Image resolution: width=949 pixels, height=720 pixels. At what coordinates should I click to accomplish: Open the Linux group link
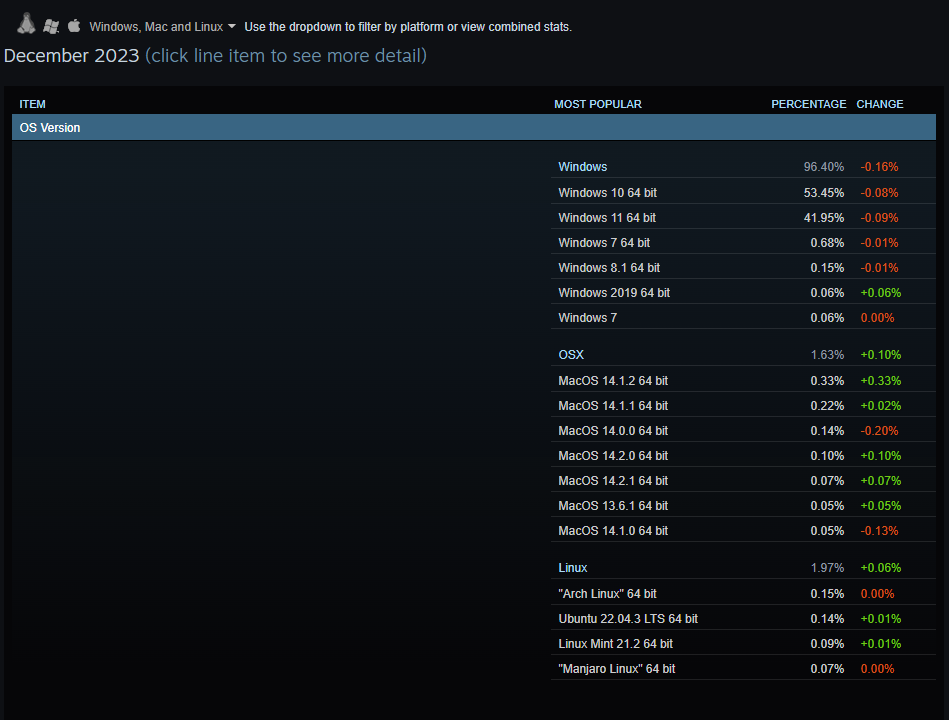click(x=573, y=568)
